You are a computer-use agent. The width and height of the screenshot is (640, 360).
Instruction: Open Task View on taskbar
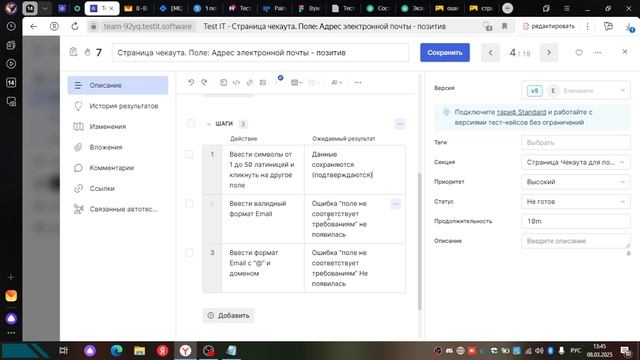pos(63,351)
